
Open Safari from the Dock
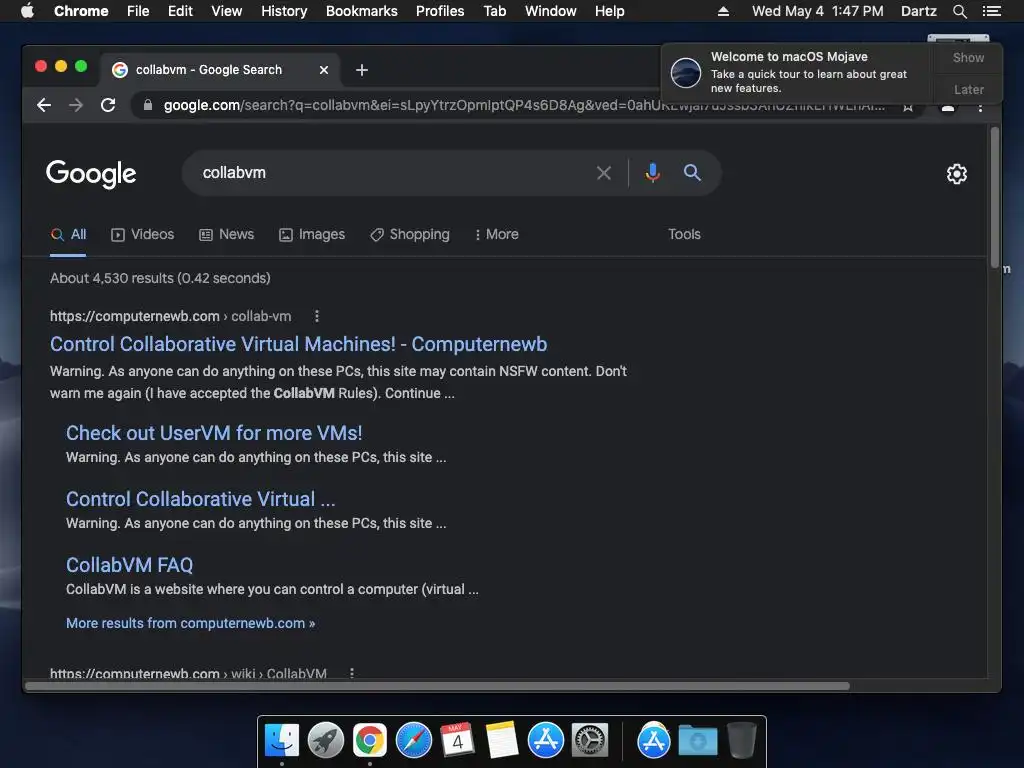pos(413,741)
